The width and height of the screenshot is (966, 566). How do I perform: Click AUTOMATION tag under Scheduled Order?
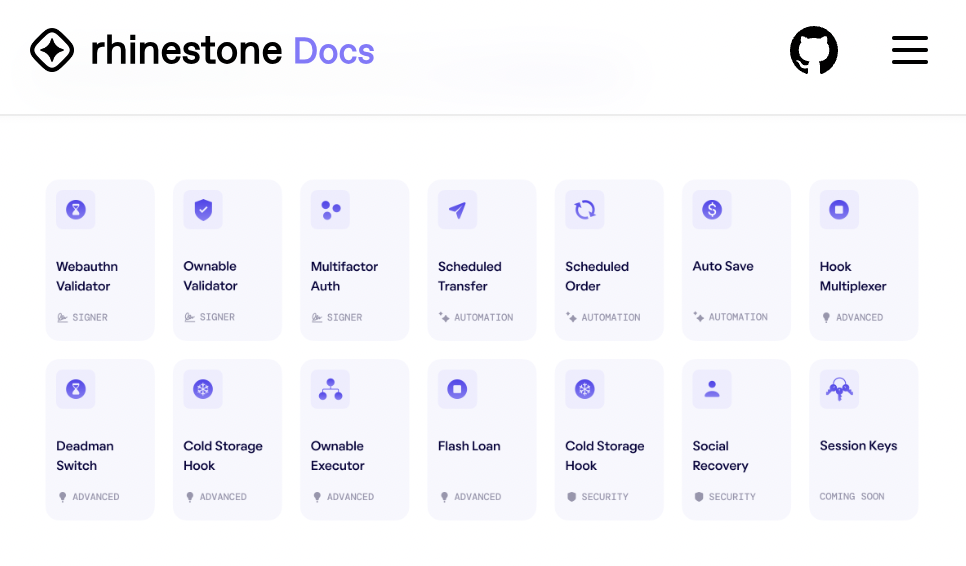[603, 318]
